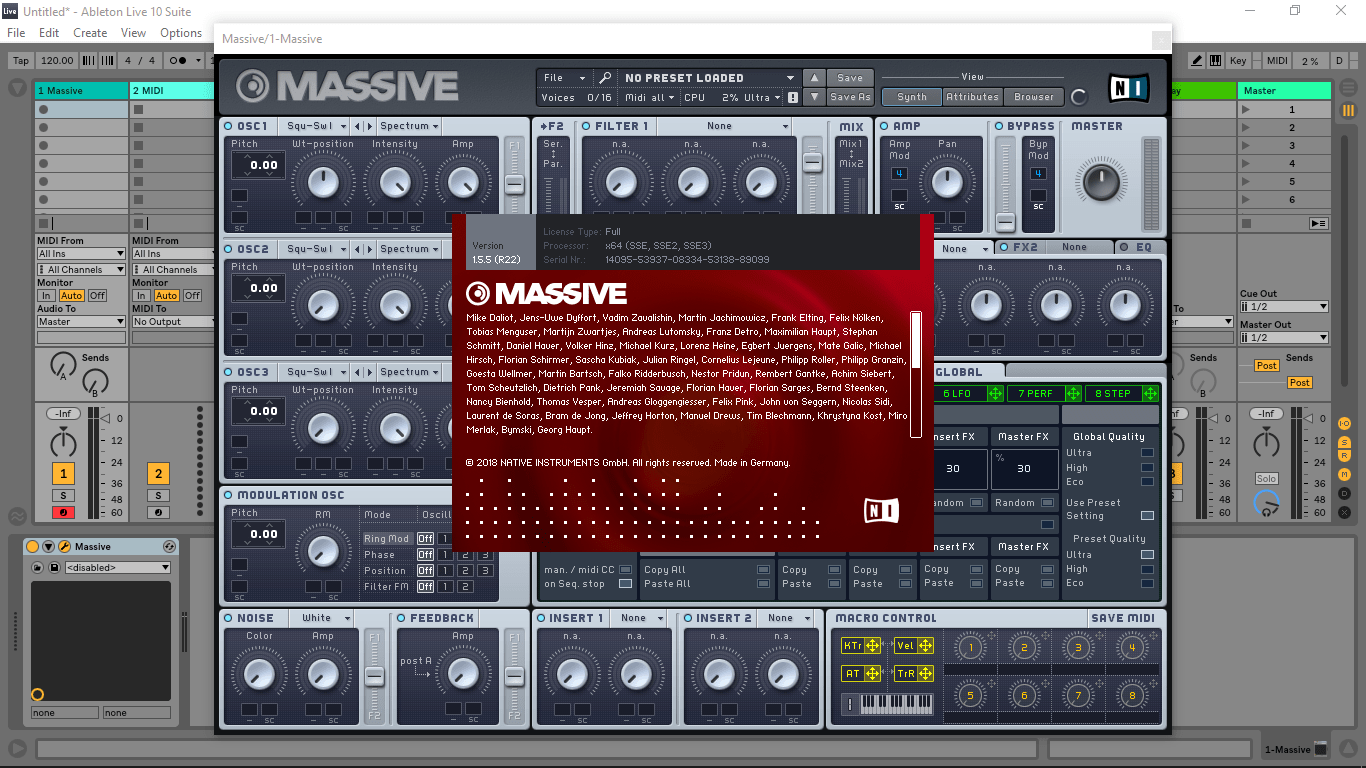Click the macro knob 1 assign crosshair
Screen dimensions: 1366x768
click(x=992, y=638)
